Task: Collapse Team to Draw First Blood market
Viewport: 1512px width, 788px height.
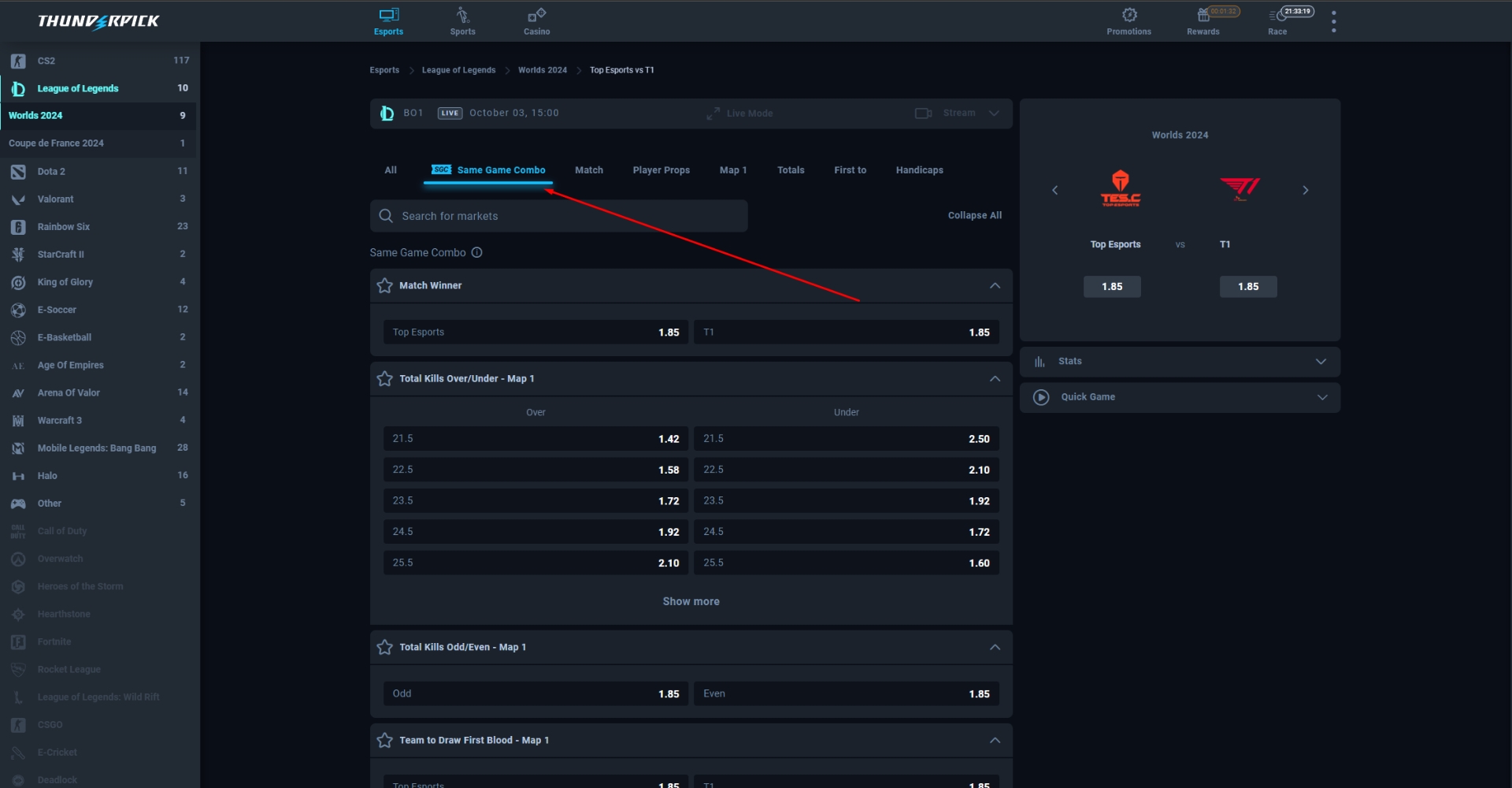Action: [995, 741]
